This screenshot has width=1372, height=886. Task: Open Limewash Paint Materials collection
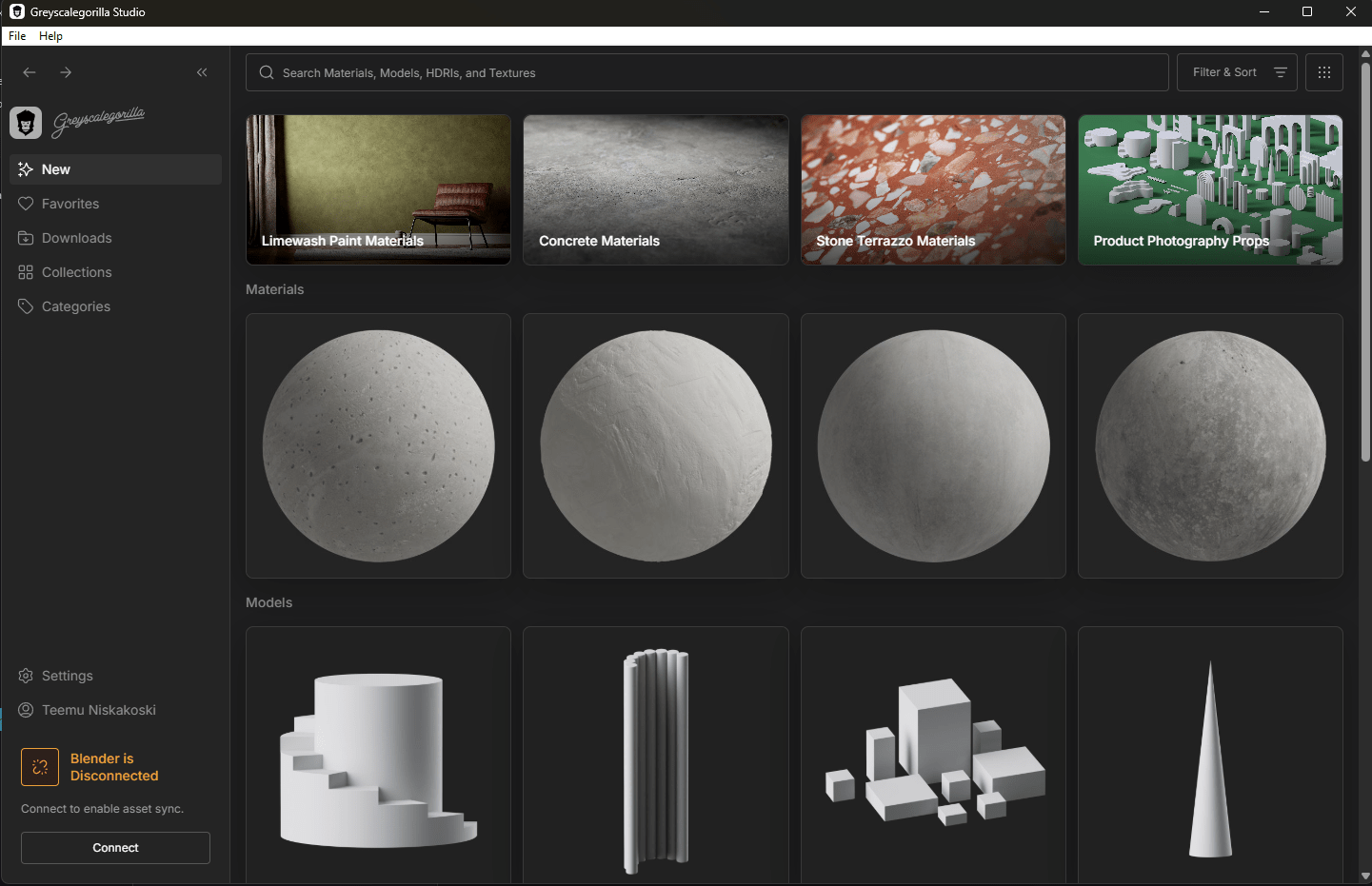[378, 190]
